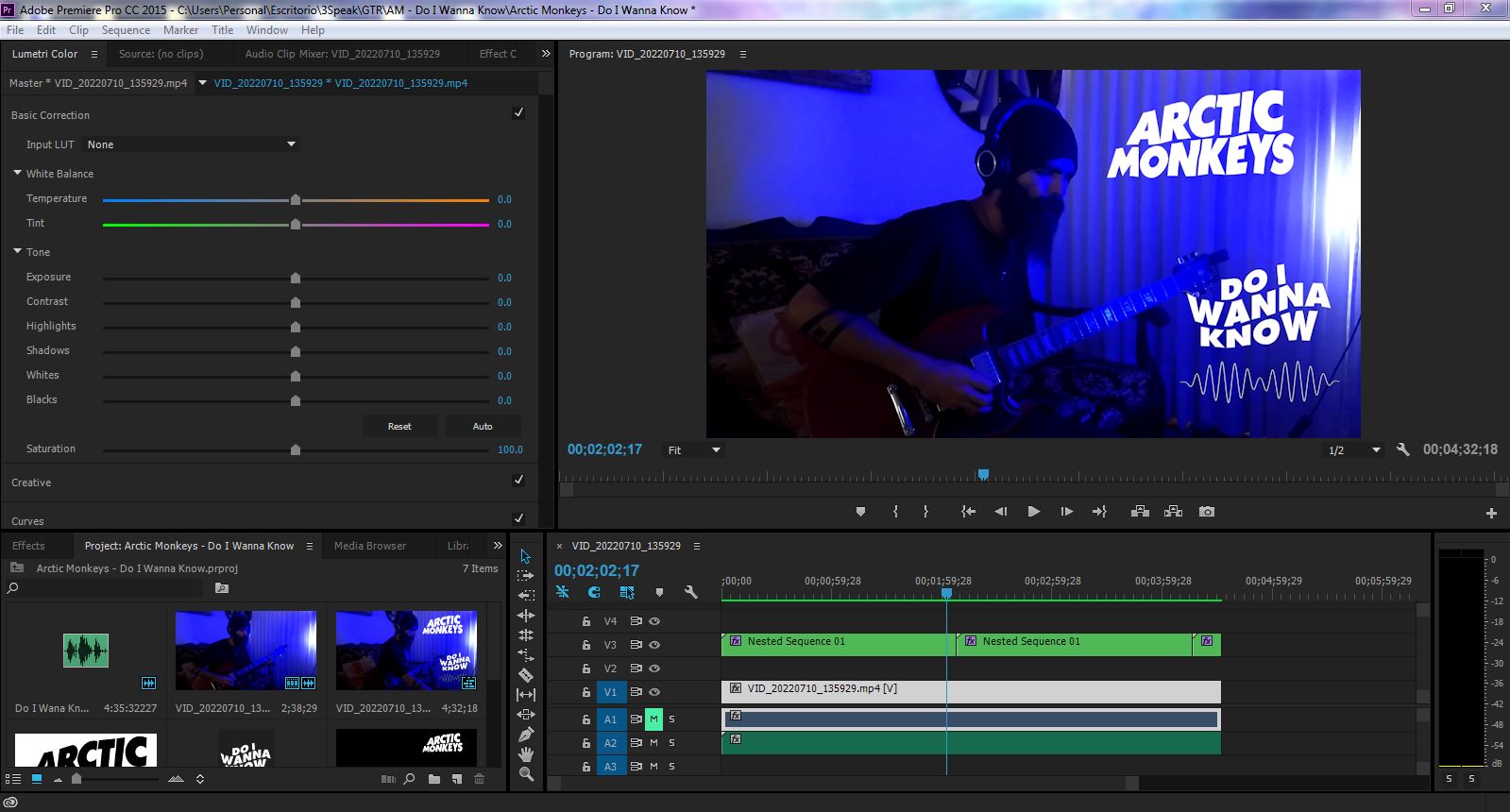Open the Sequence menu
The image size is (1510, 812).
point(126,30)
